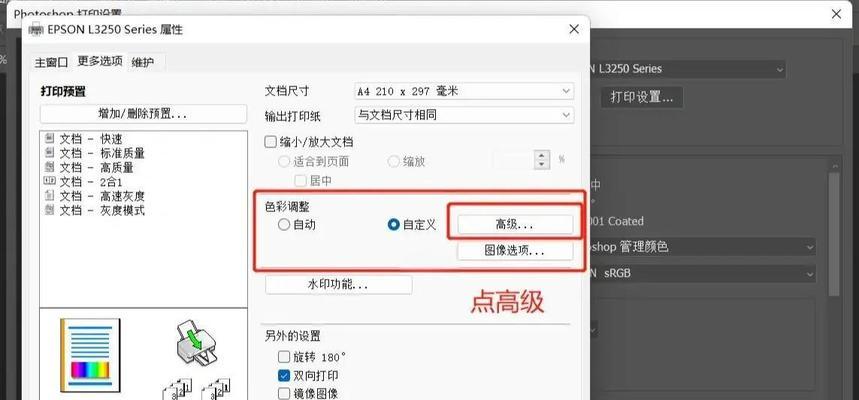Select the 缩放 radio button

pyautogui.click(x=393, y=162)
